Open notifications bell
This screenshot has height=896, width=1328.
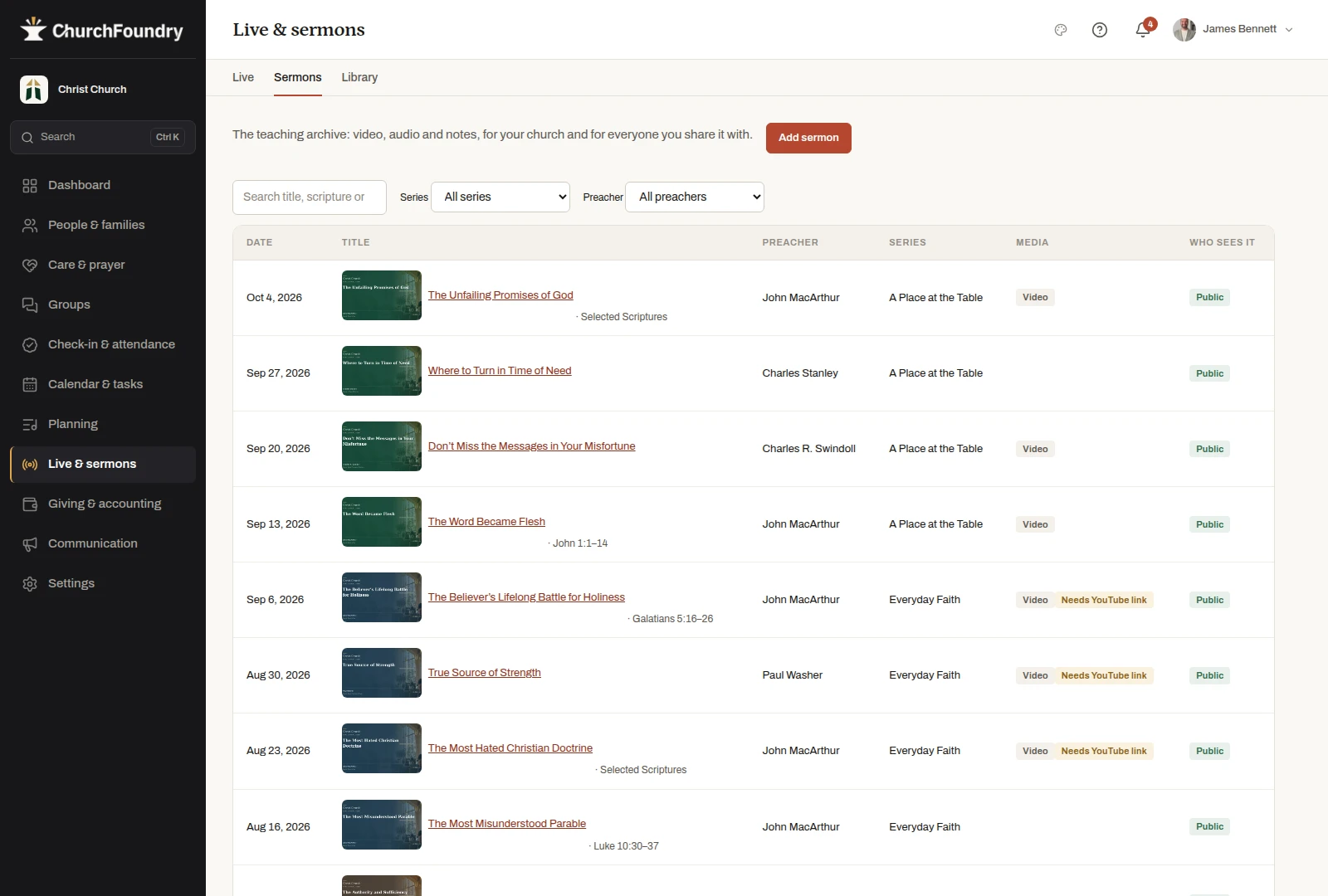(x=1143, y=30)
